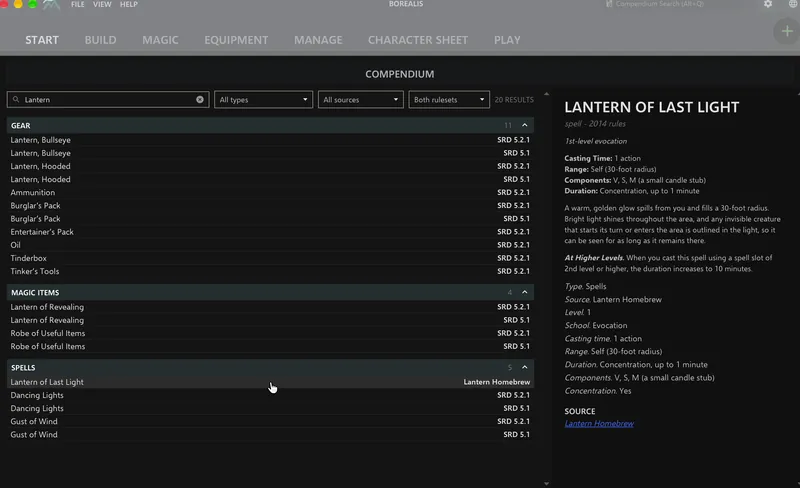
Task: Select Dancing Lights SRD 5.1 row
Action: click(x=270, y=408)
